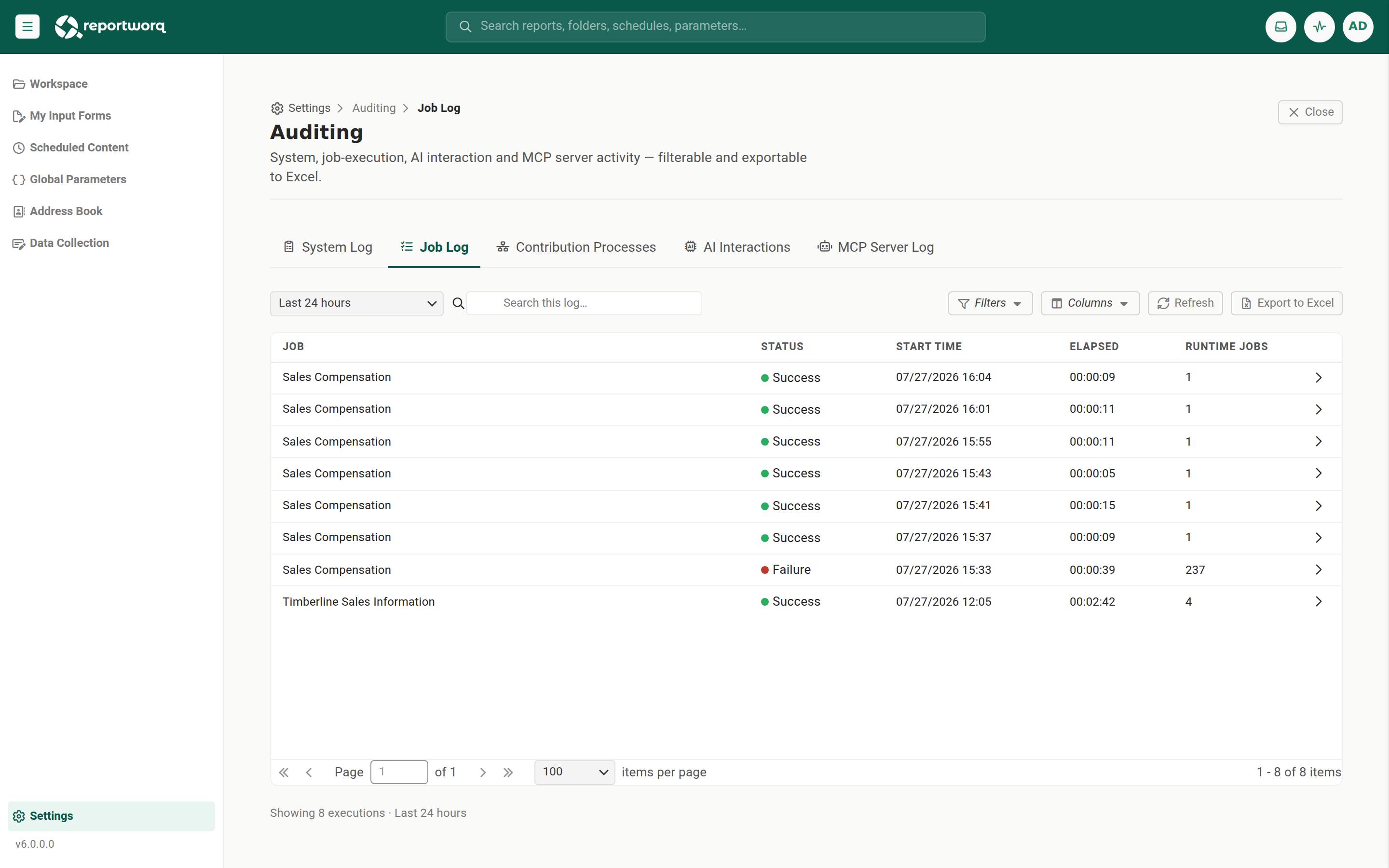Open details arrow for 16:01 execution

[x=1319, y=409]
